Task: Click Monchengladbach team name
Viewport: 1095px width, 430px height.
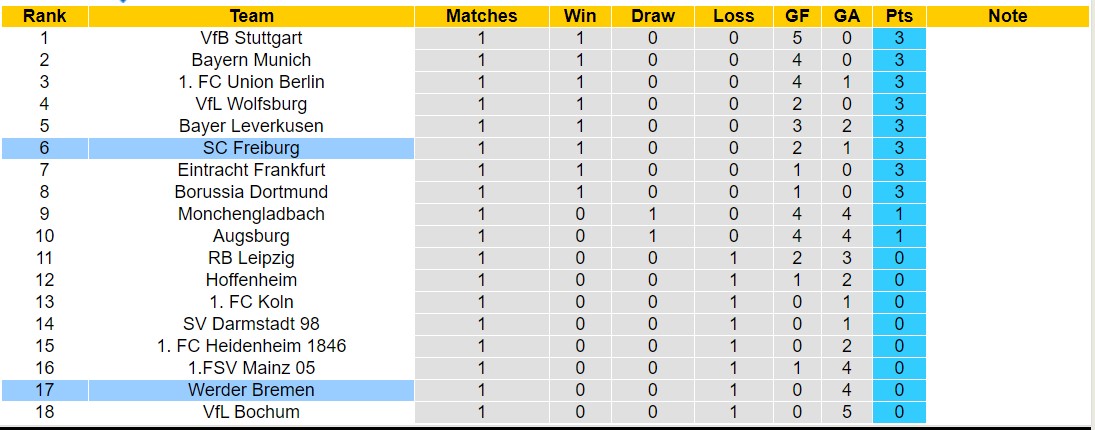Action: 251,214
